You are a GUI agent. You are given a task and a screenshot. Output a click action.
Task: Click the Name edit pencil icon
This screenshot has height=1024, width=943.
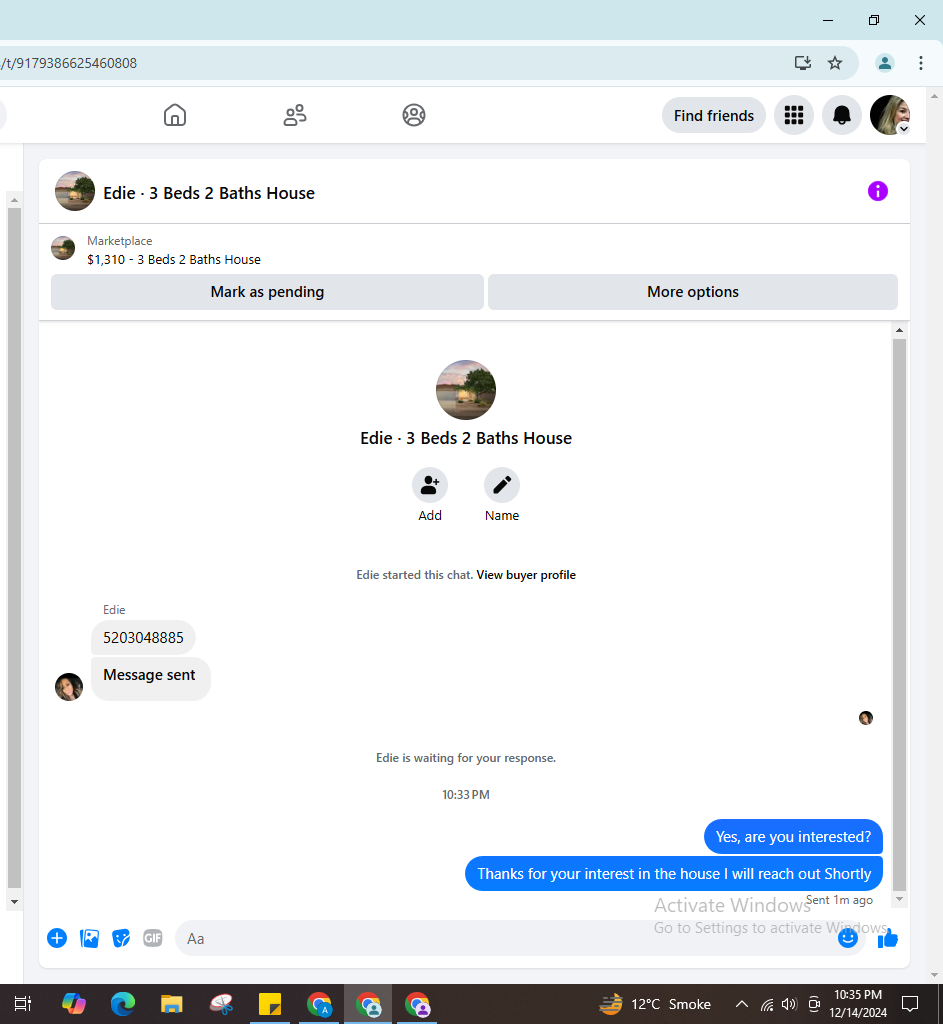(502, 485)
